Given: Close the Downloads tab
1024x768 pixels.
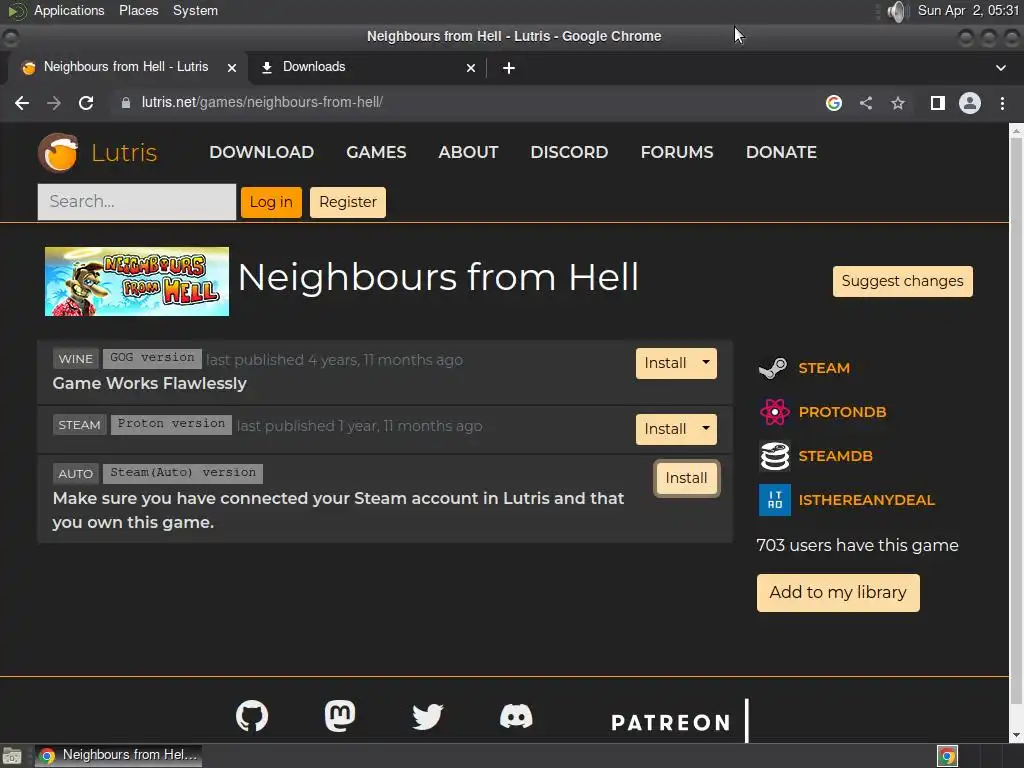Looking at the screenshot, I should [x=471, y=68].
